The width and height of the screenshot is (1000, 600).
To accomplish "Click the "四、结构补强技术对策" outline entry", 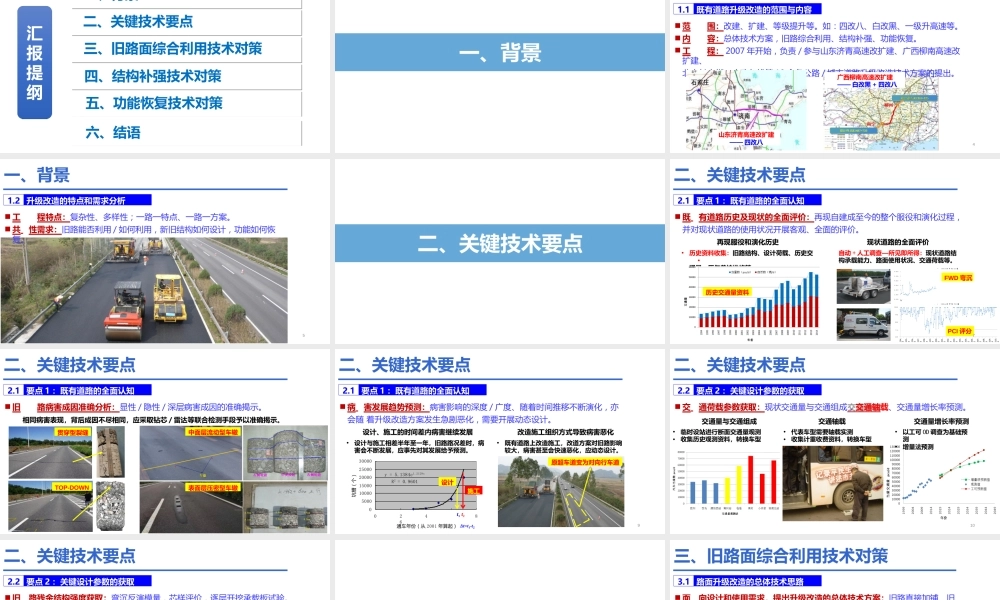I will tap(153, 76).
